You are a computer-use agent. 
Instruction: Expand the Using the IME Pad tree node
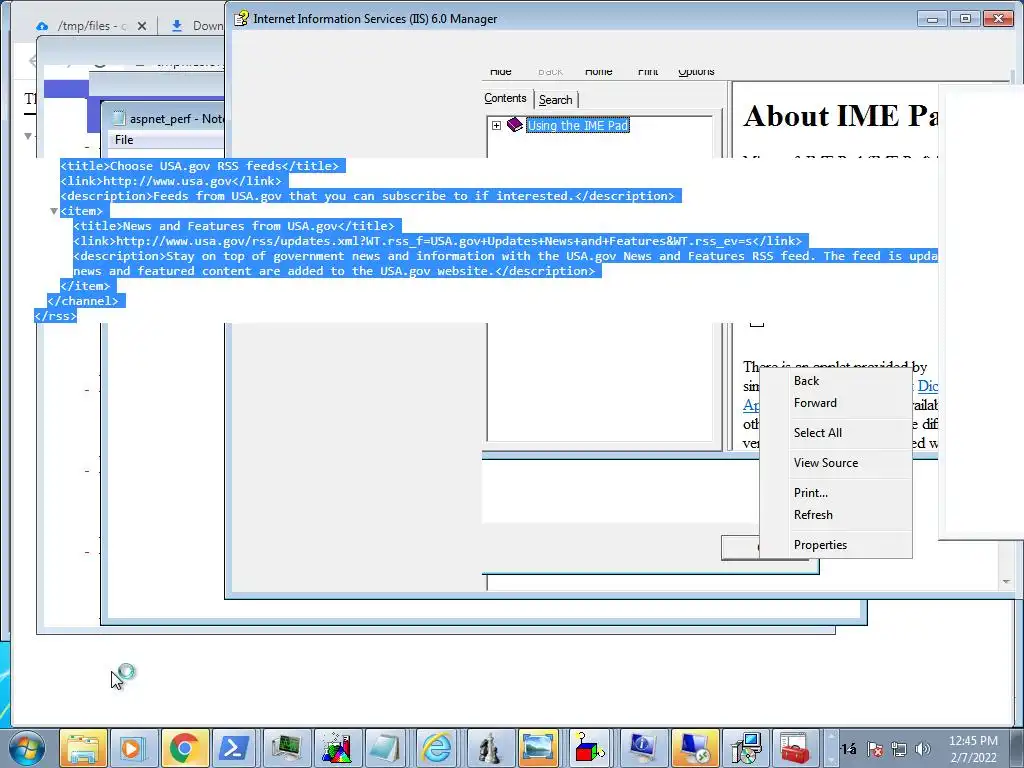tap(496, 125)
